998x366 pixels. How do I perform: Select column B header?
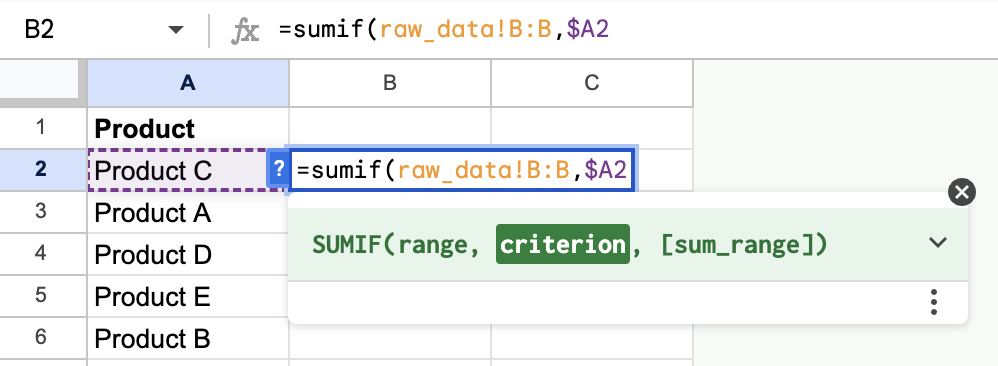click(390, 83)
